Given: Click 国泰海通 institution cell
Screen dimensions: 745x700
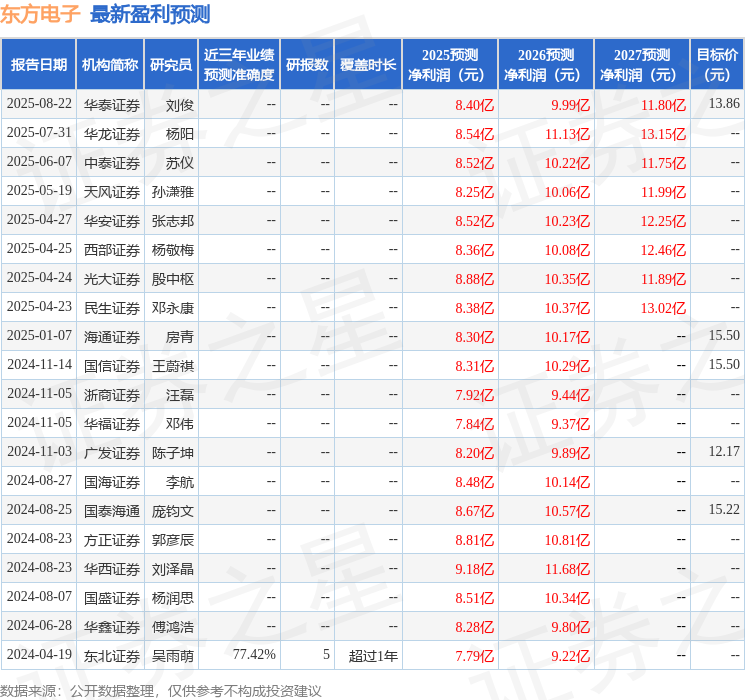Looking at the screenshot, I should click(112, 511).
